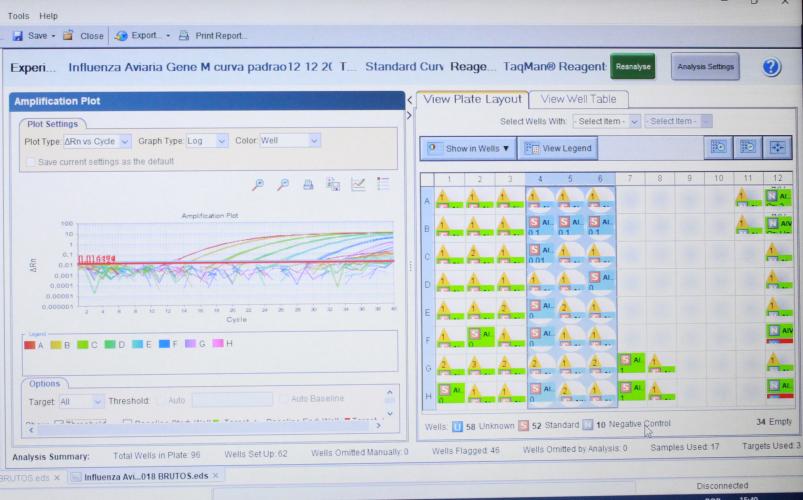Viewport: 803px width, 500px height.
Task: Click the save plot image icon
Action: pos(333,185)
